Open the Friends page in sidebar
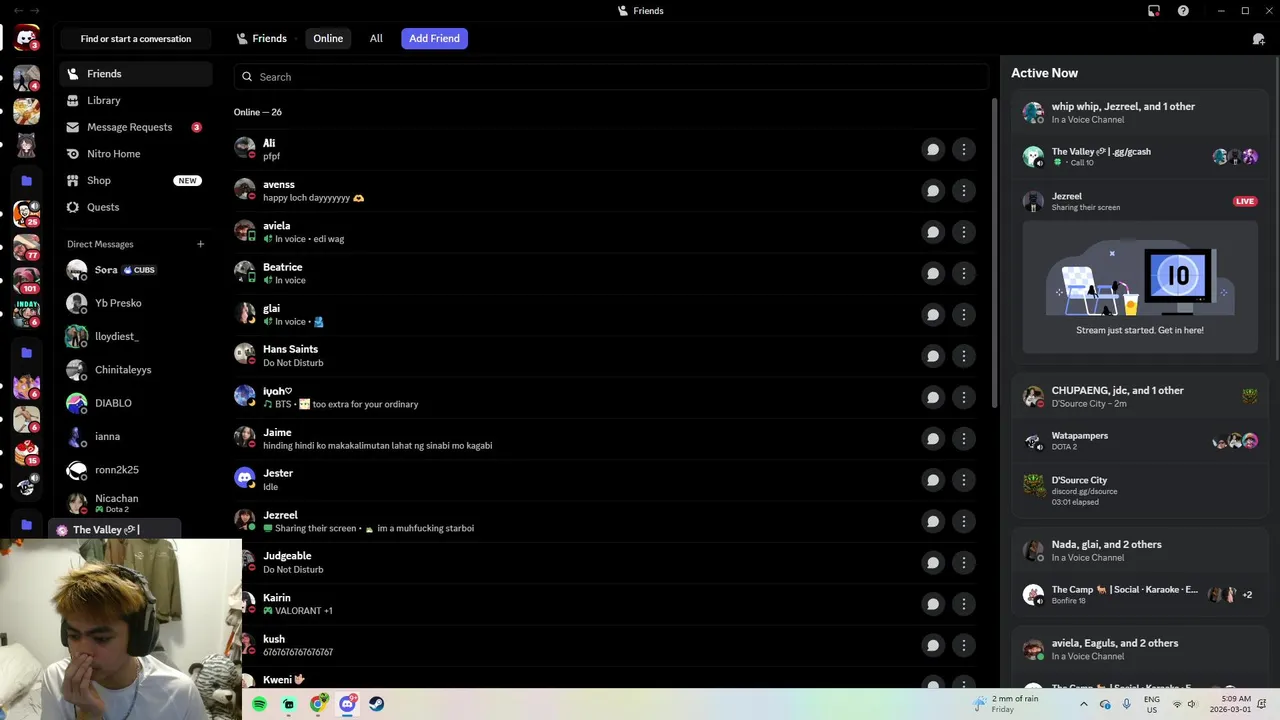 136,74
